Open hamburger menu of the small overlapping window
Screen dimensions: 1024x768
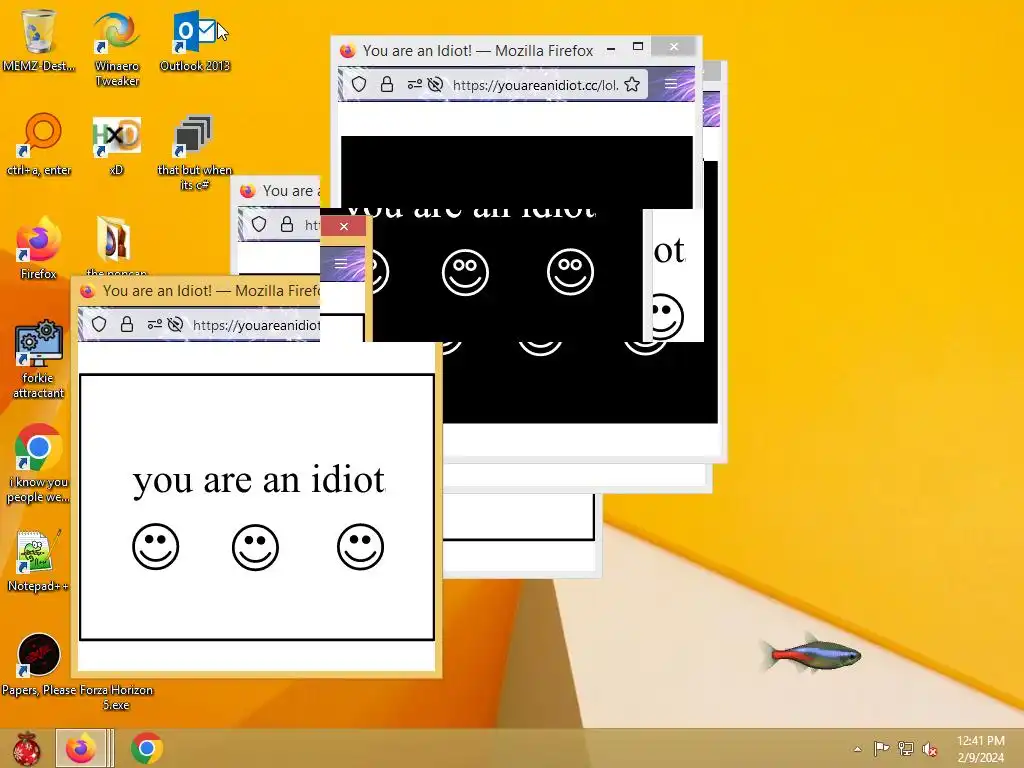point(341,263)
